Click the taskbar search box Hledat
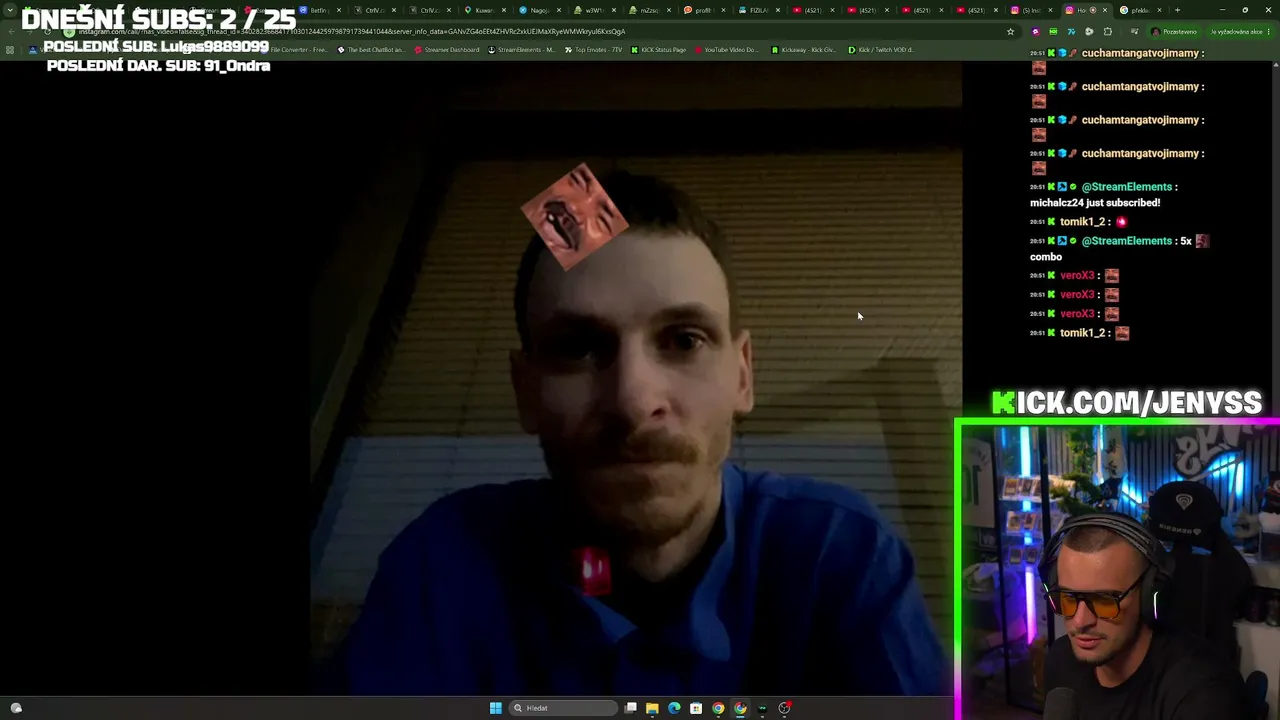Viewport: 1280px width, 720px height. [563, 708]
